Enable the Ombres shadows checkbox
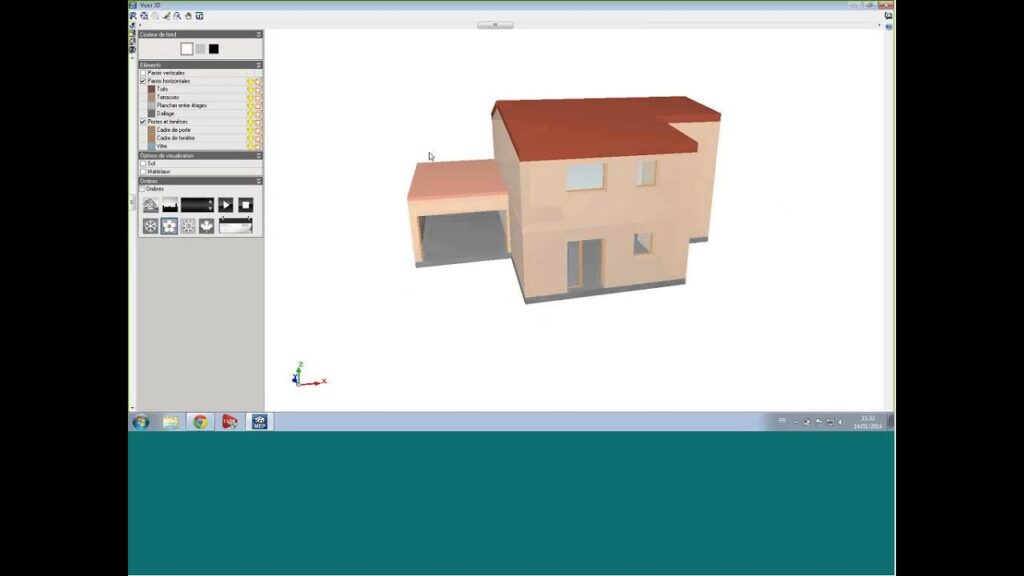1024x576 pixels. pos(143,189)
